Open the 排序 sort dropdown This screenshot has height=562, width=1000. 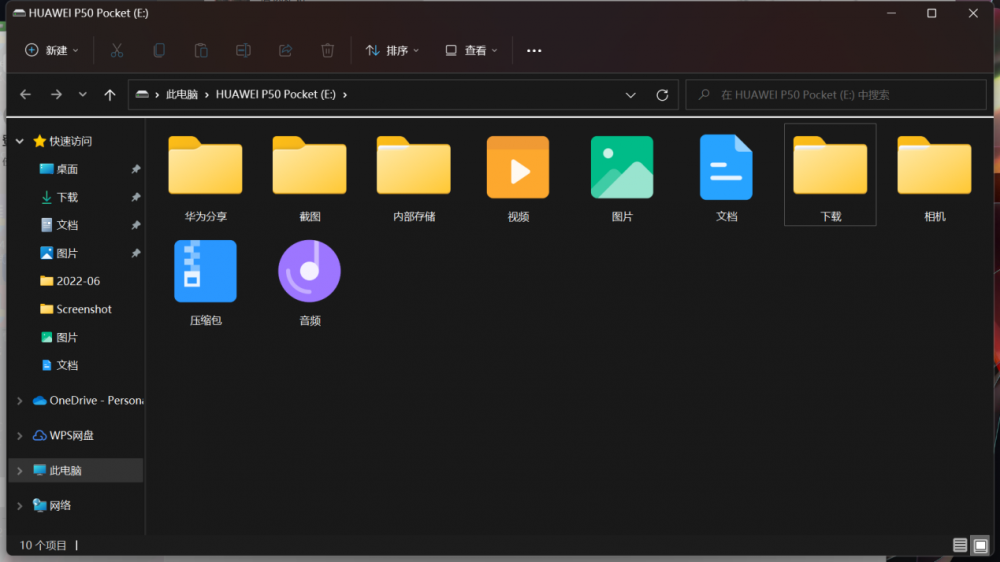pos(392,50)
